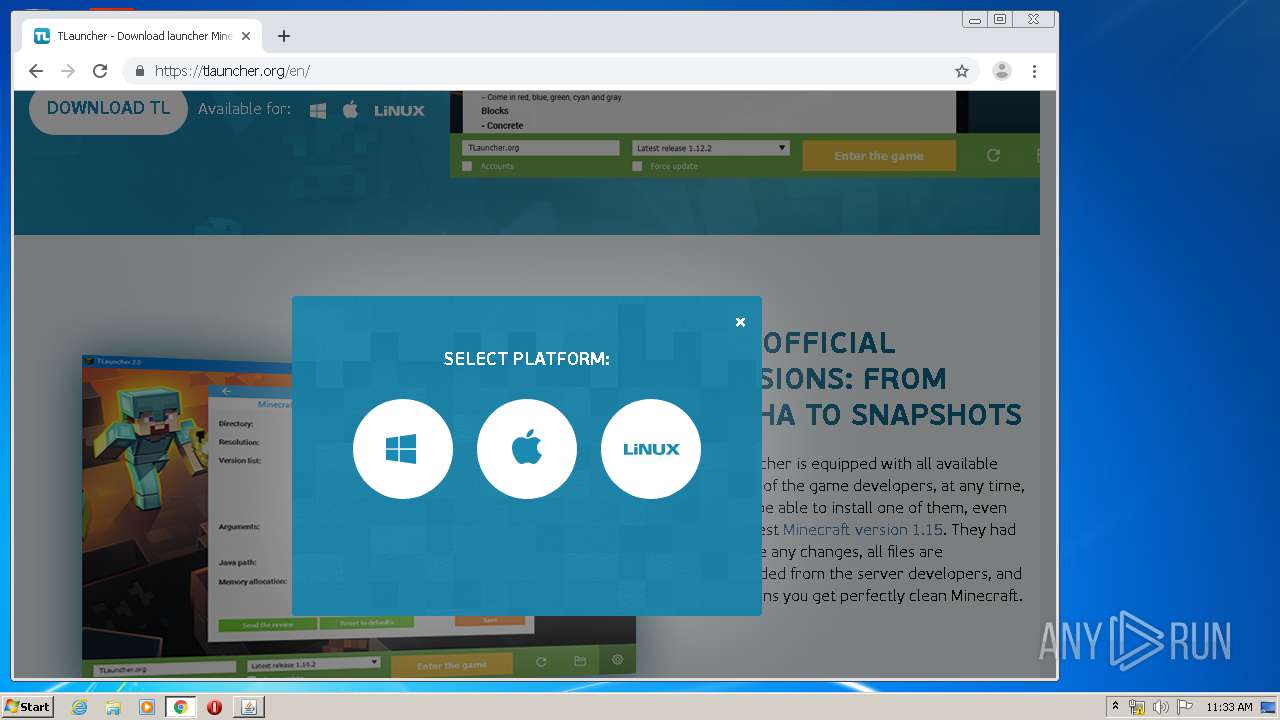Screen dimensions: 1280x720
Task: Open the Chrome profile avatar
Action: point(1001,71)
